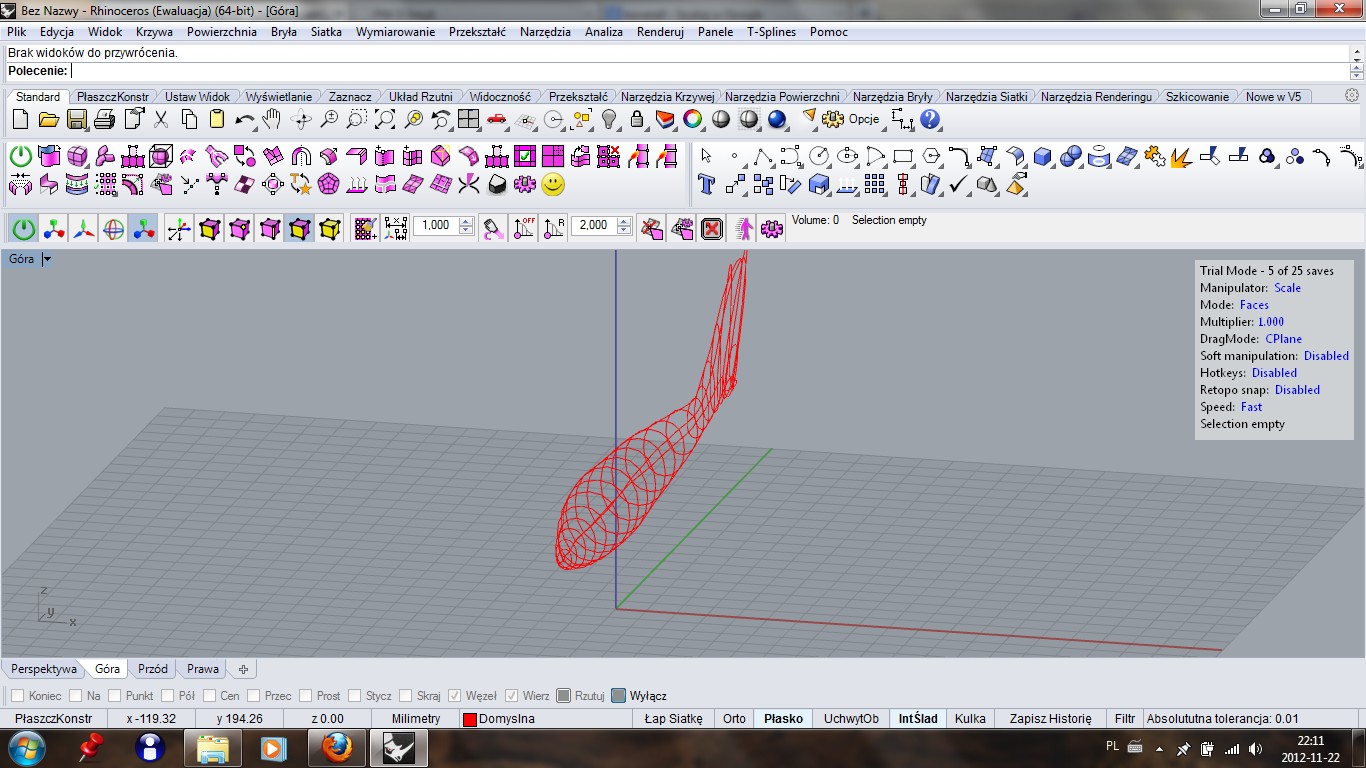Select the Pan hand tool icon
The width and height of the screenshot is (1366, 768).
tap(271, 120)
